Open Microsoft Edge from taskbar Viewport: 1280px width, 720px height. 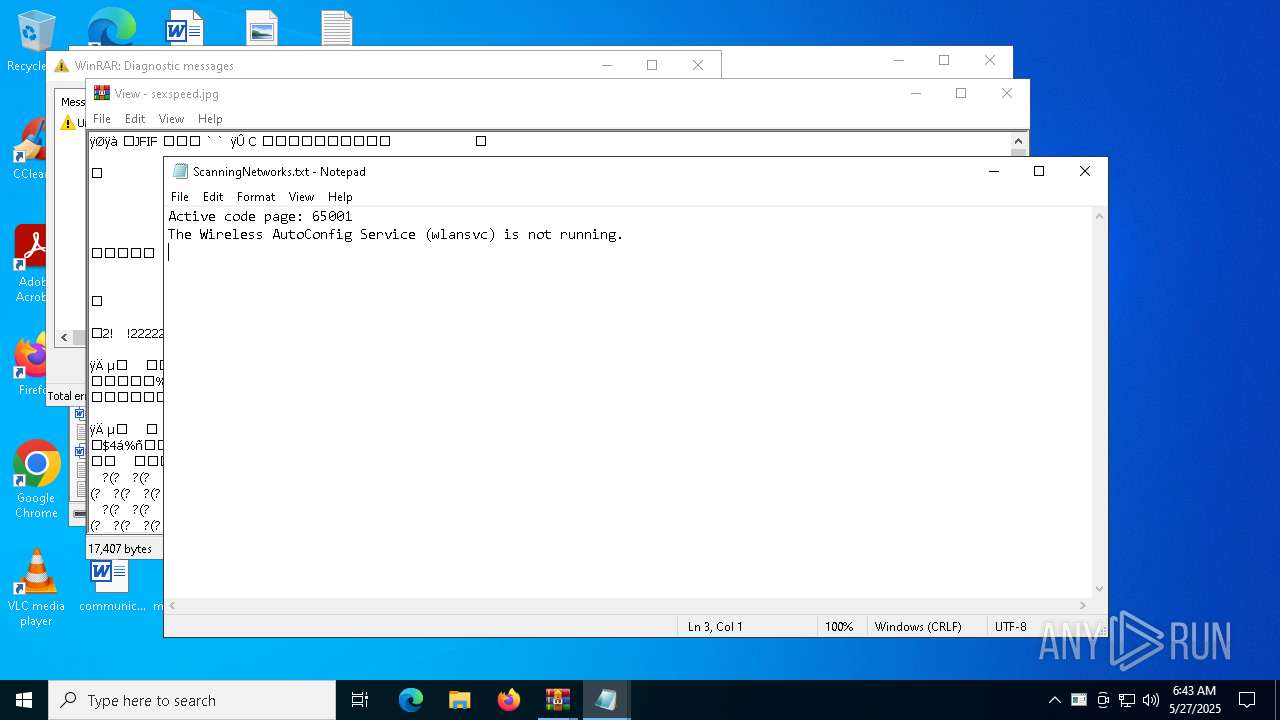click(x=411, y=700)
